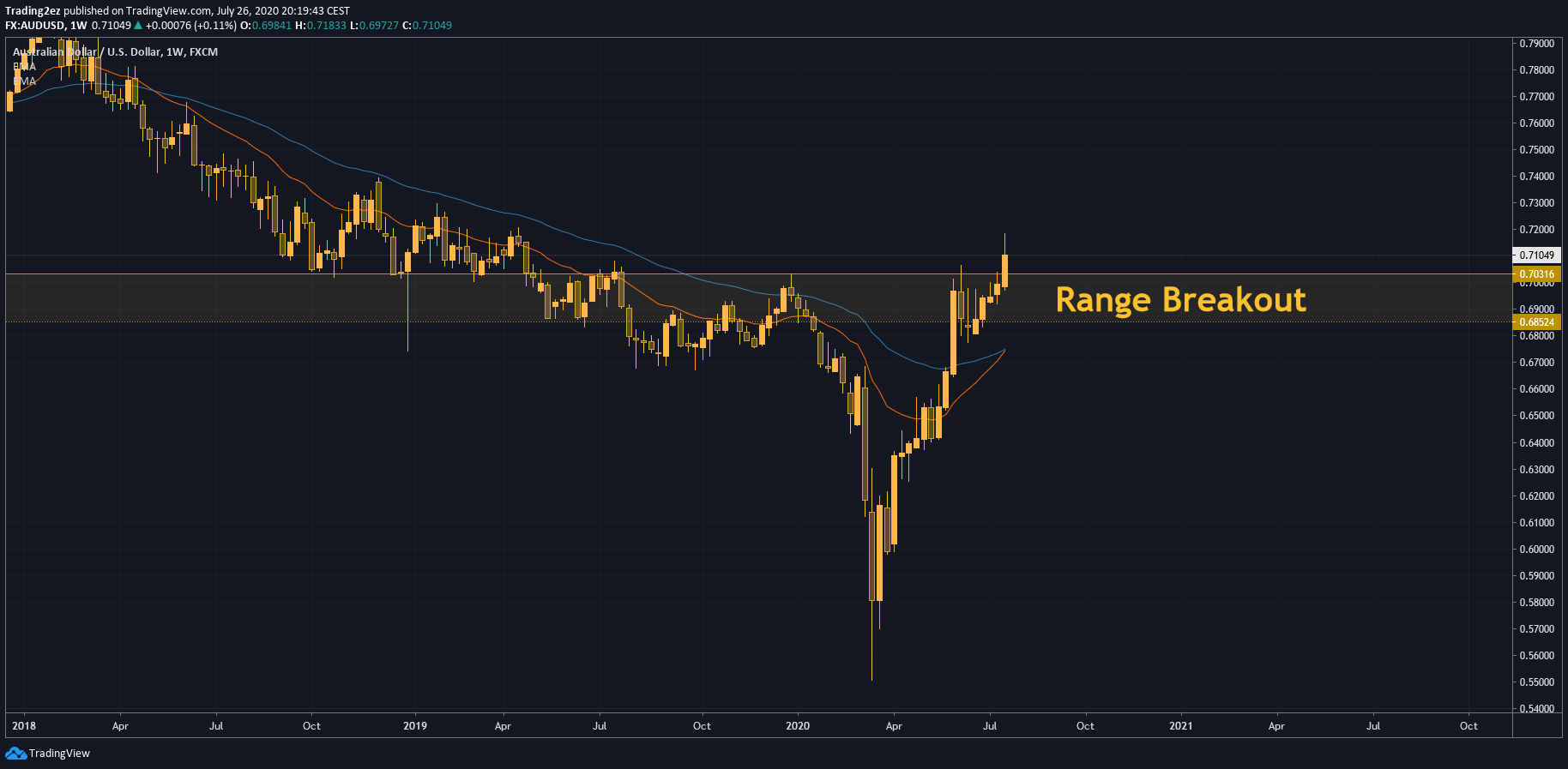This screenshot has height=769, width=1568.
Task: Click the 0.60000 price axis label
Action: tap(1537, 550)
